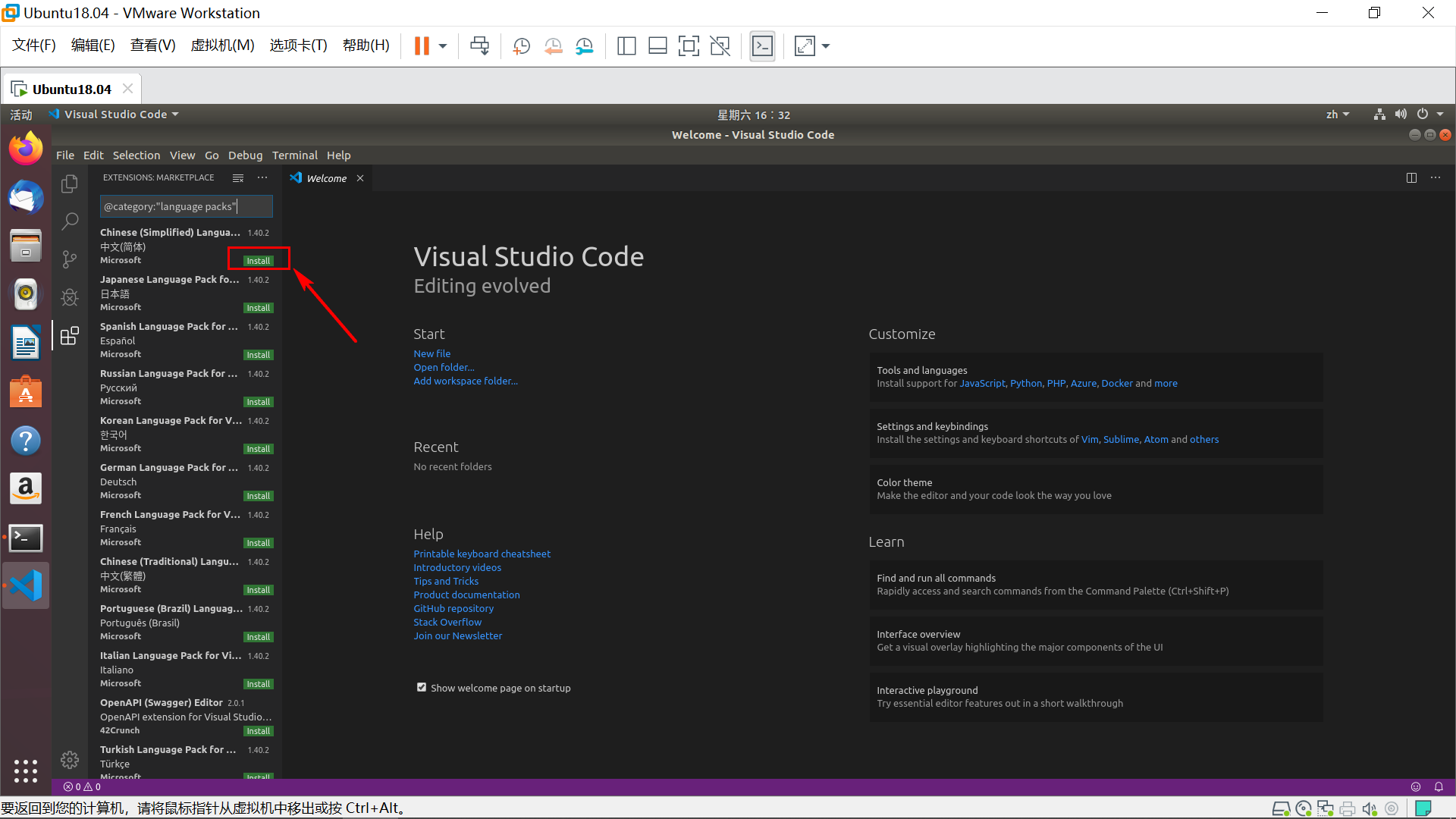Open the Debug view bug icon
Image resolution: width=1456 pixels, height=819 pixels.
coord(69,297)
